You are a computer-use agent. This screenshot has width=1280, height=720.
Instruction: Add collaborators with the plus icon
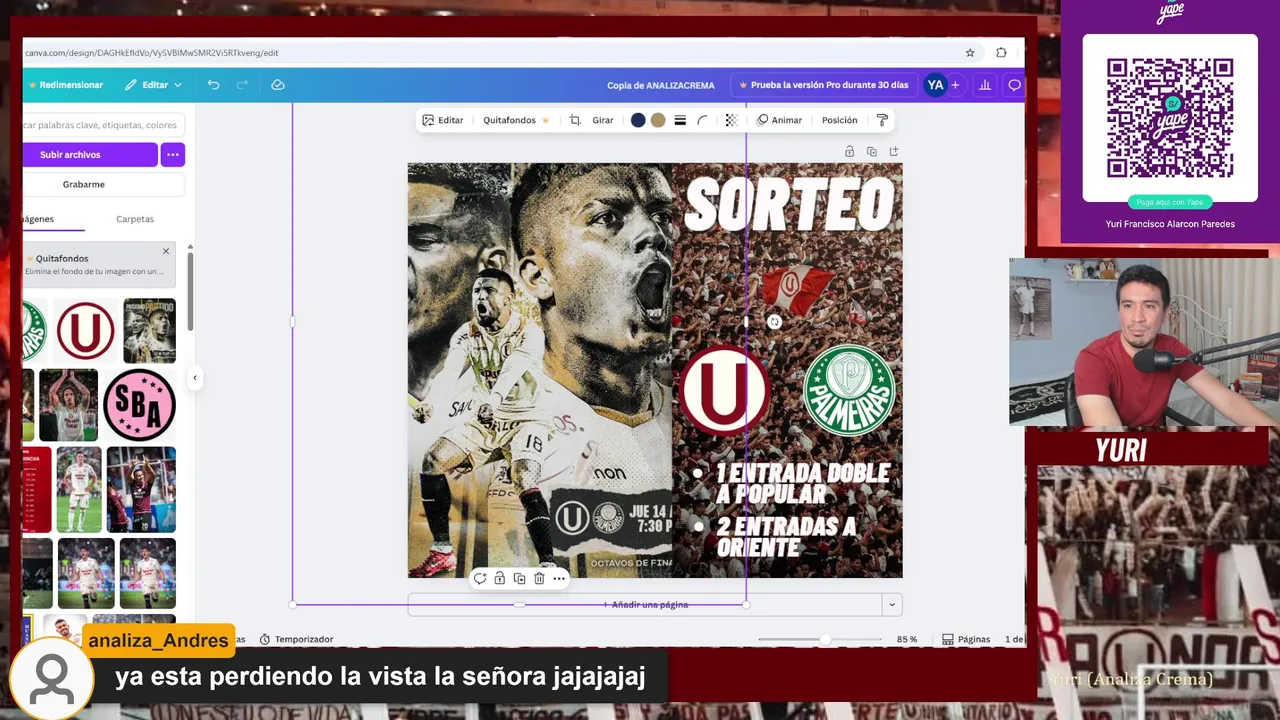[x=955, y=85]
